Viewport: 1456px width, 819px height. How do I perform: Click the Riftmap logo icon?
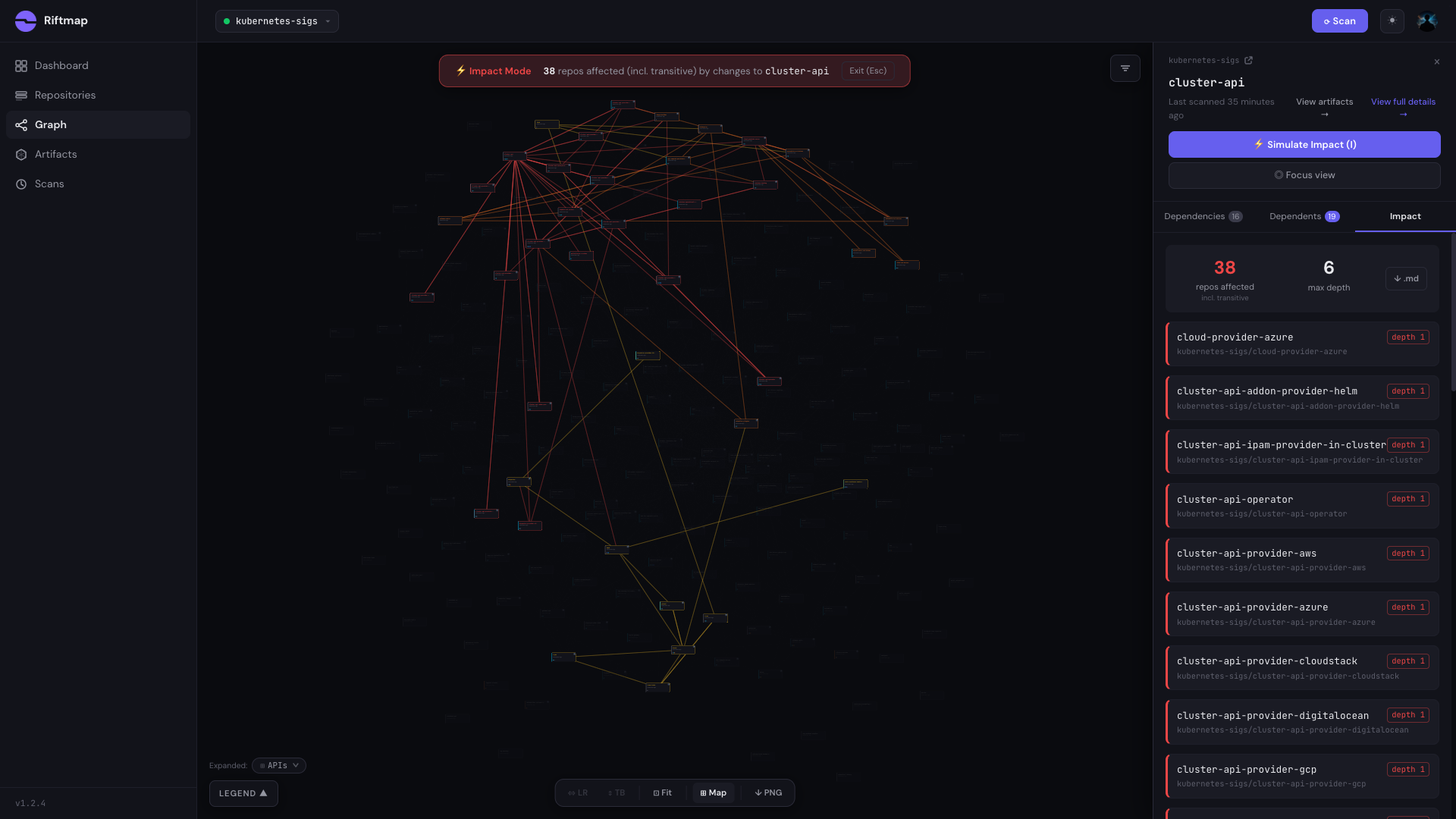pos(26,20)
